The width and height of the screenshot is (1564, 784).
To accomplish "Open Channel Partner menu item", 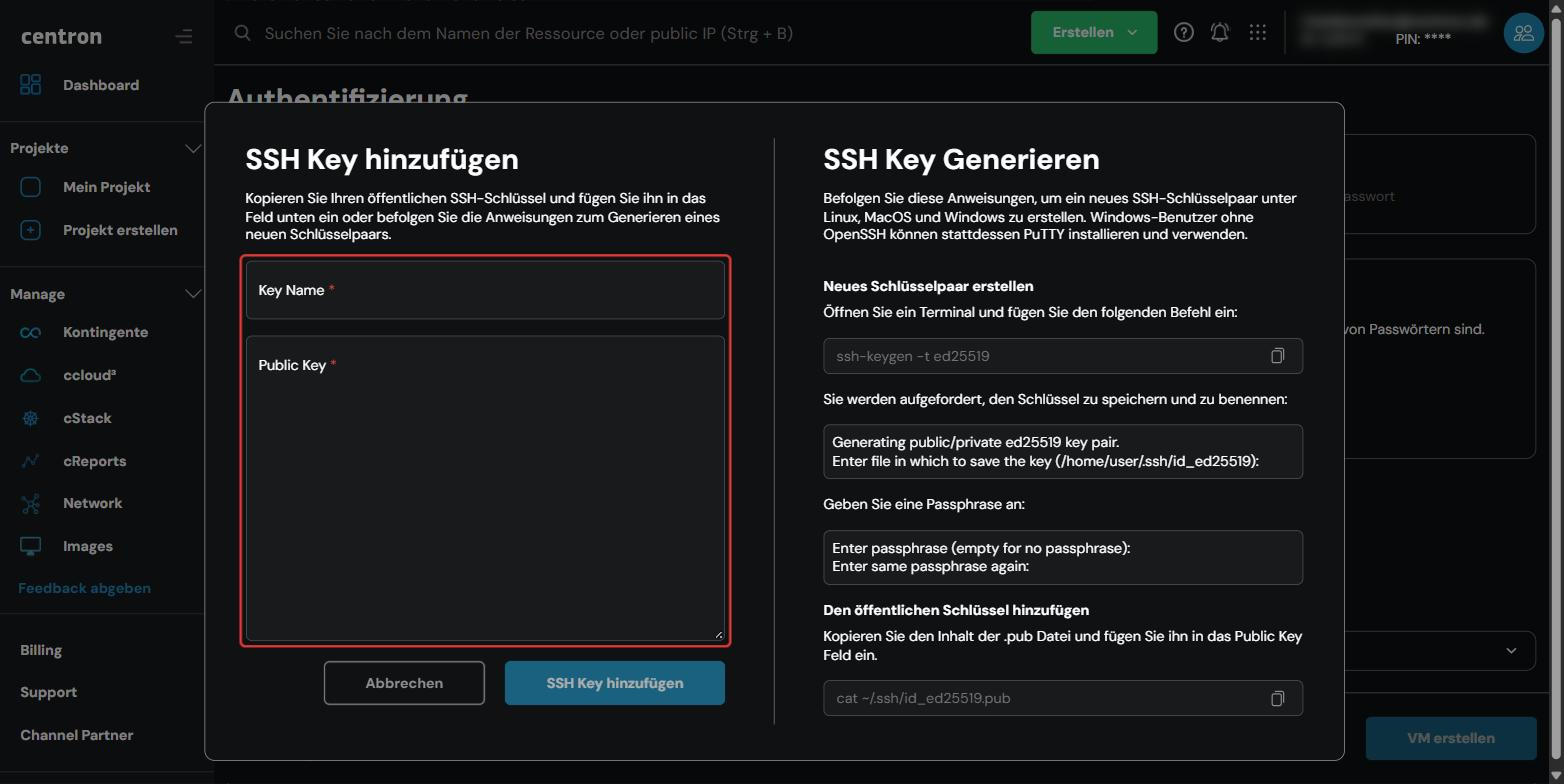I will 77,735.
